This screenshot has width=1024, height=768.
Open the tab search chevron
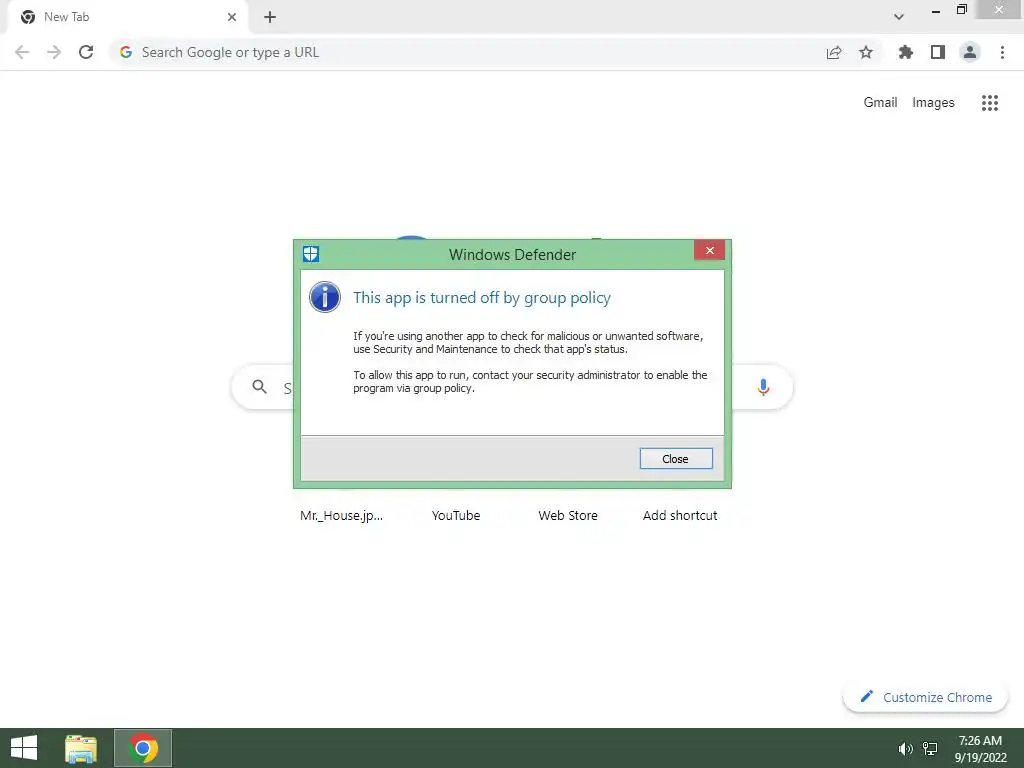[x=899, y=17]
